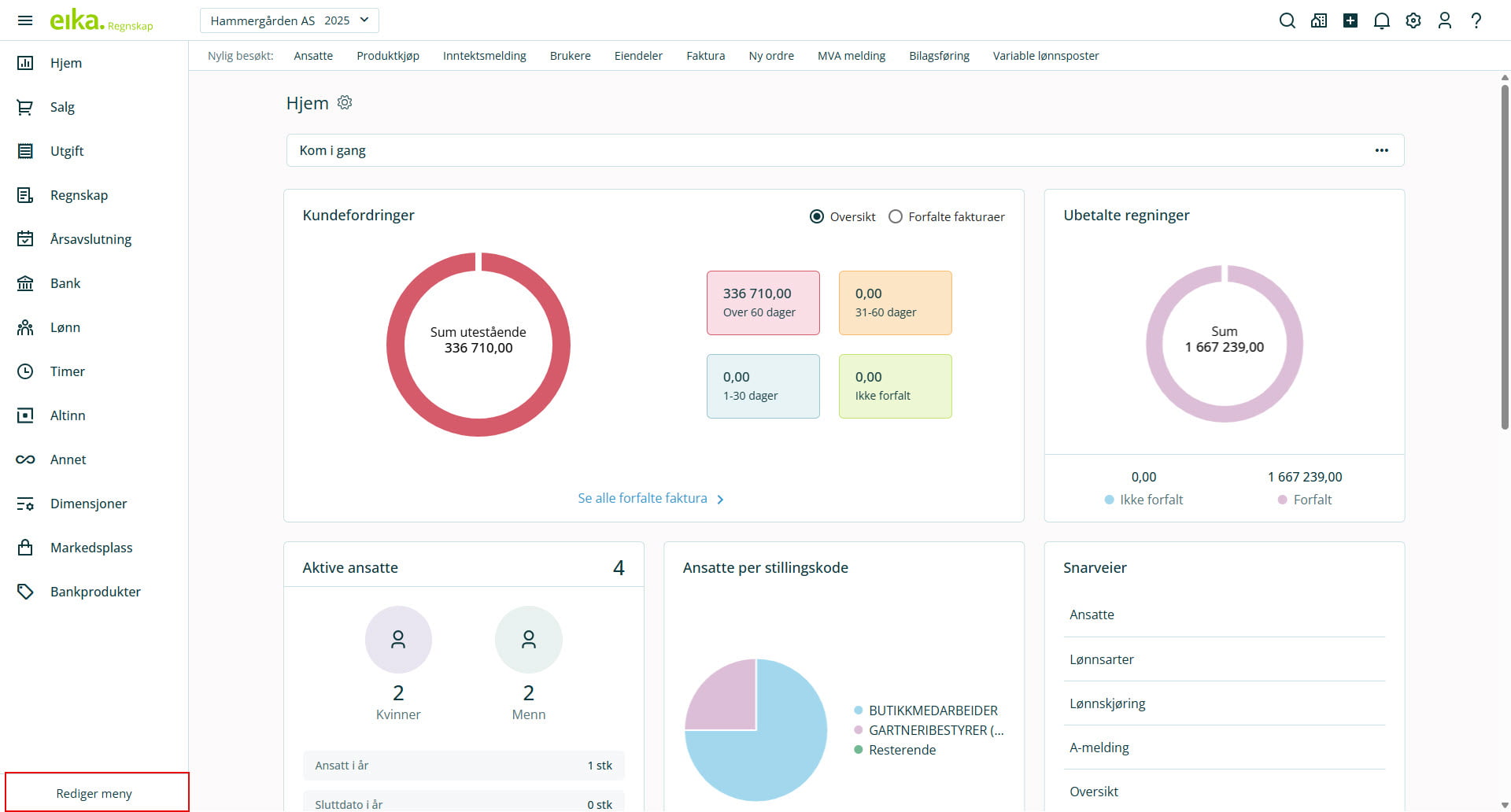Open dashboard settings gear beside Hjem
Screen dimensions: 1511x812
point(345,102)
